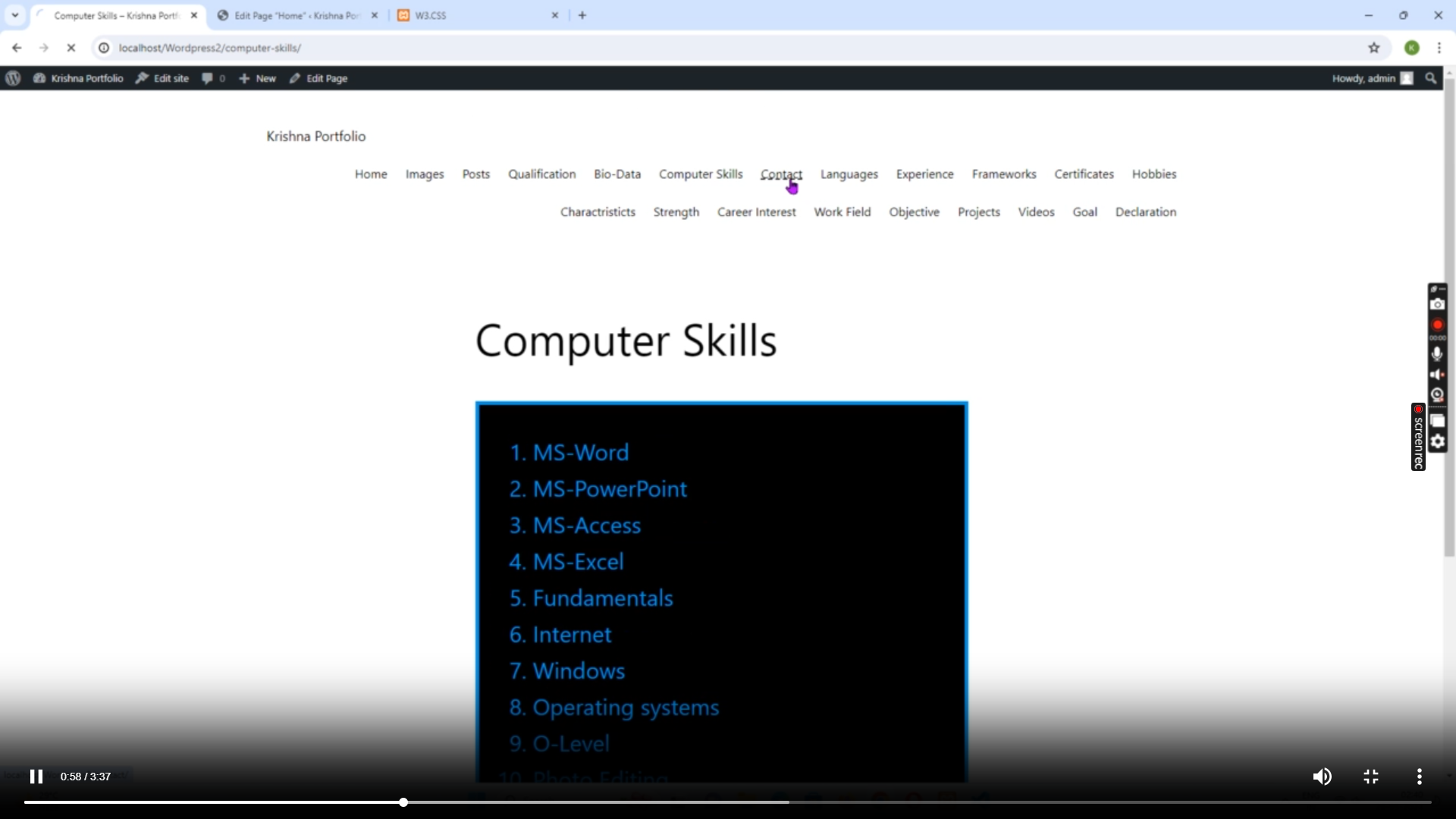This screenshot has width=1456, height=819.
Task: Click the page vertical scrollbar
Action: (1449, 318)
